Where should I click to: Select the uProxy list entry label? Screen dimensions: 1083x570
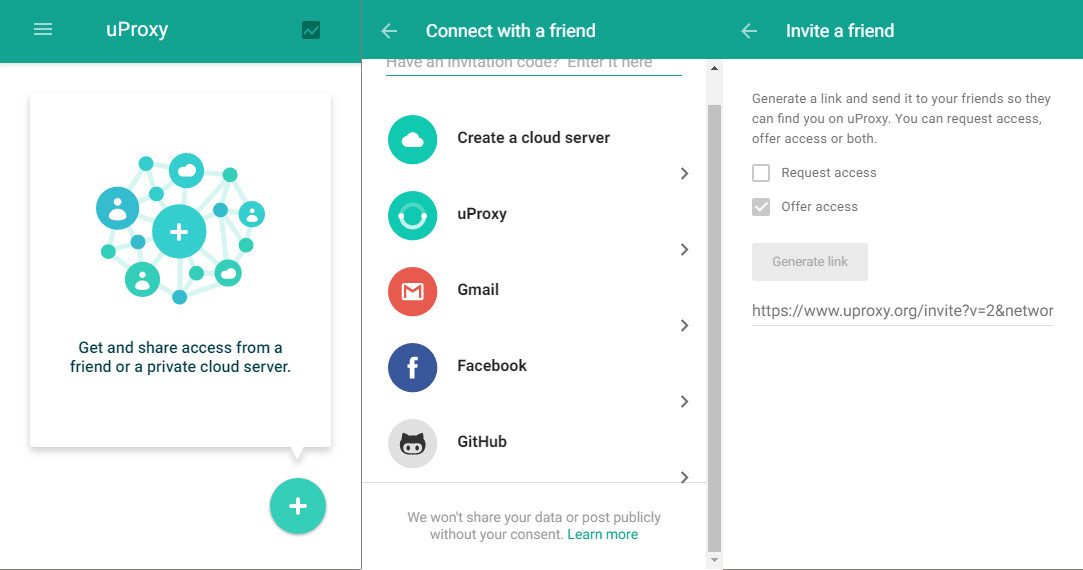click(x=482, y=214)
